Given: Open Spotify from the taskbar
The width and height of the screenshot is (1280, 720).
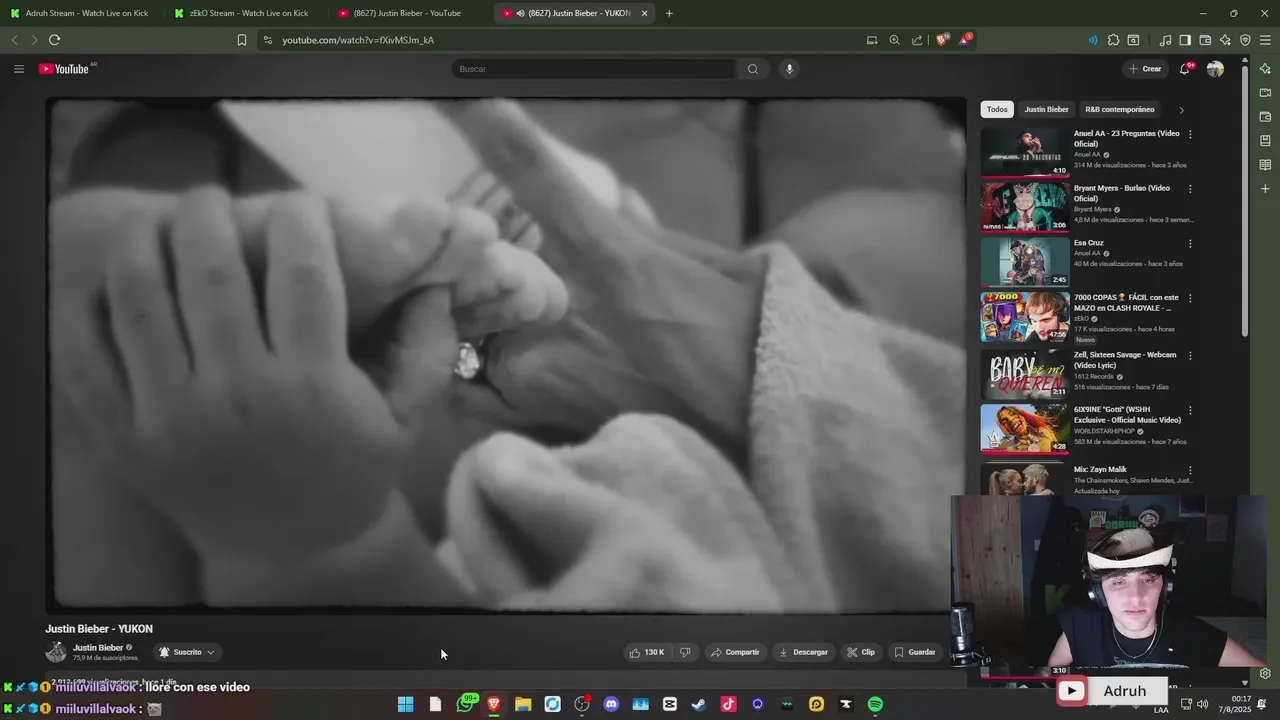Looking at the screenshot, I should point(875,704).
